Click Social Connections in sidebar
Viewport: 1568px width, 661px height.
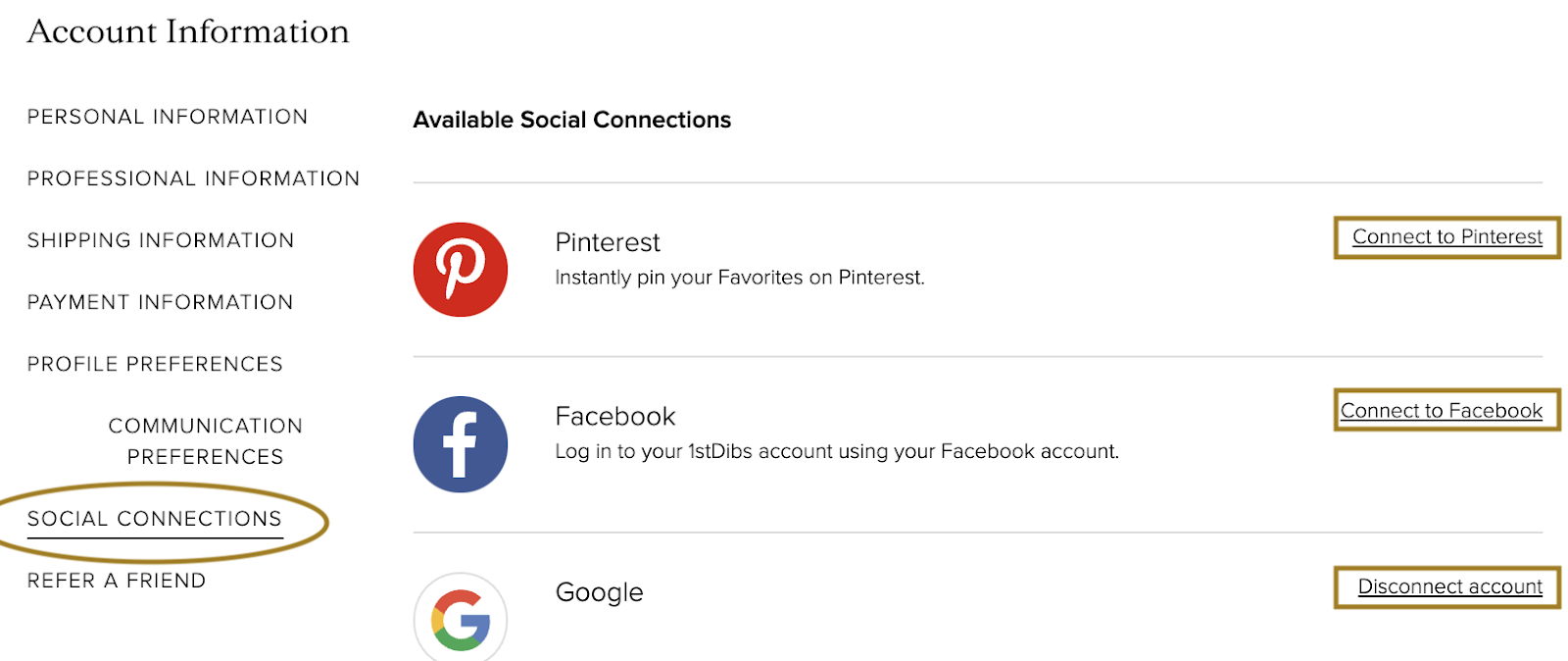tap(155, 519)
